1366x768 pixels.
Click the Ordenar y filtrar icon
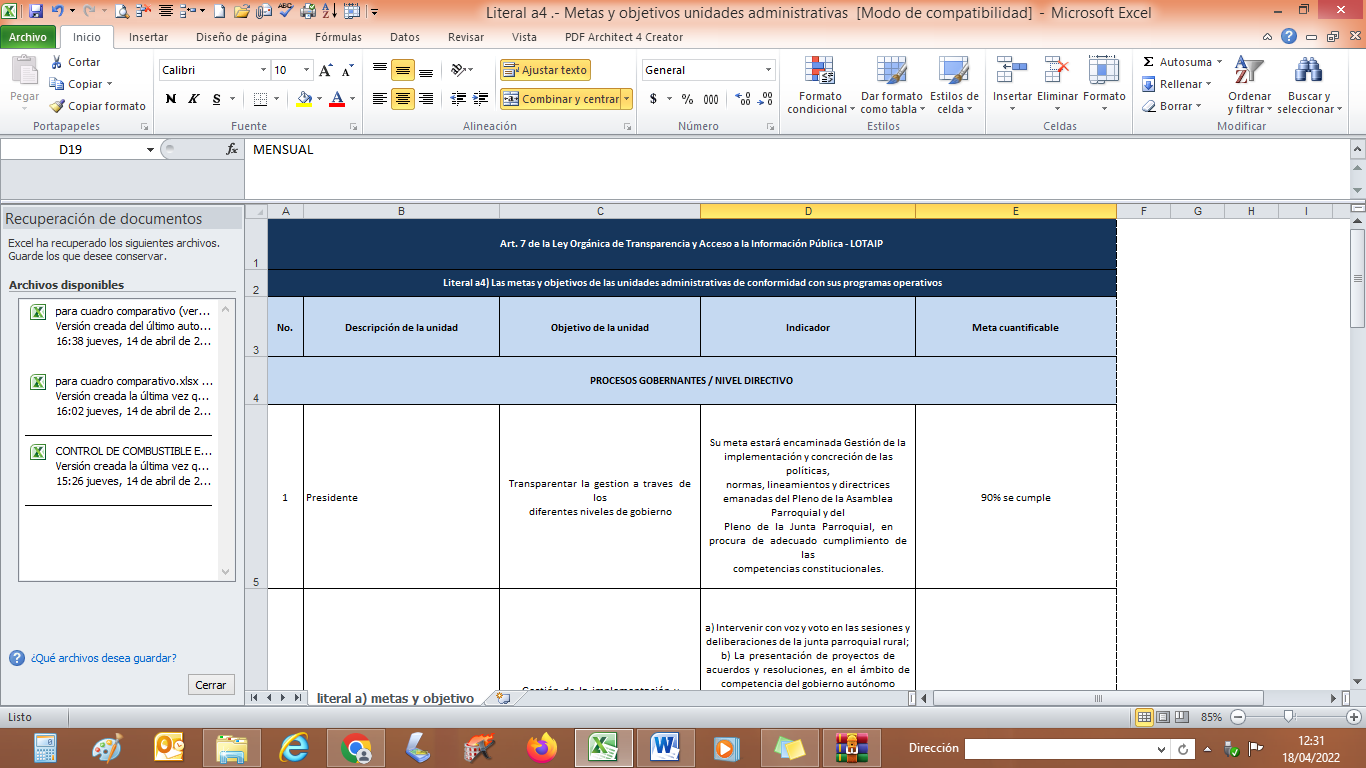[1249, 72]
